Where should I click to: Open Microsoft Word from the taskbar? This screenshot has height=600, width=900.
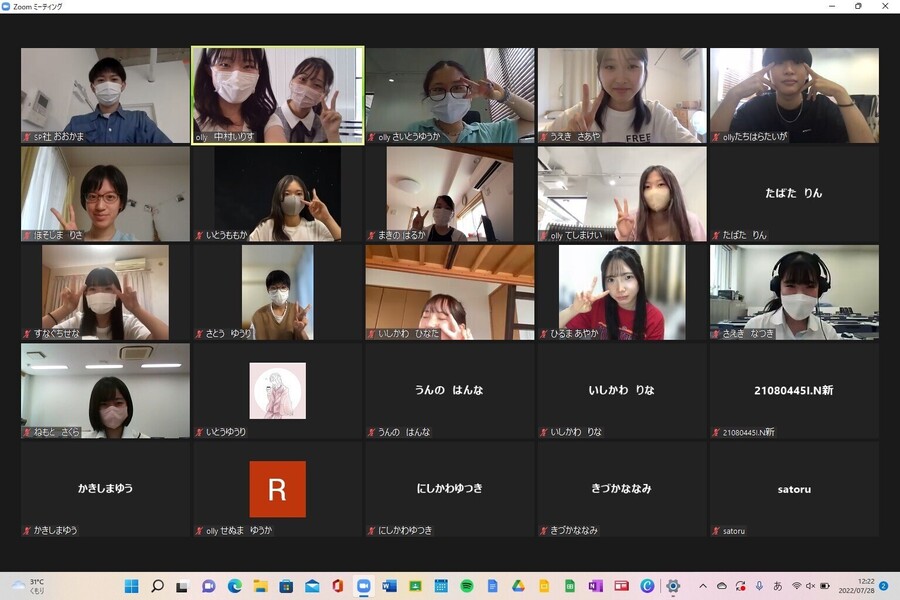point(390,586)
